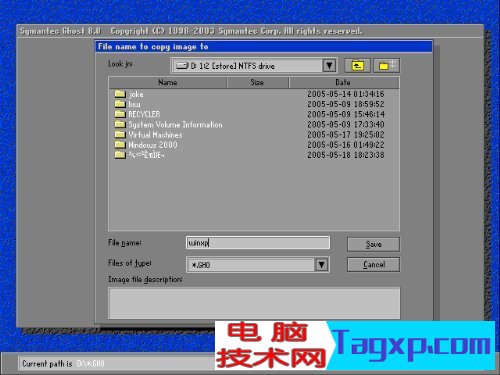This screenshot has height=375, width=500.
Task: Click the date 2005-05-09 17:33:40
Action: coord(346,124)
